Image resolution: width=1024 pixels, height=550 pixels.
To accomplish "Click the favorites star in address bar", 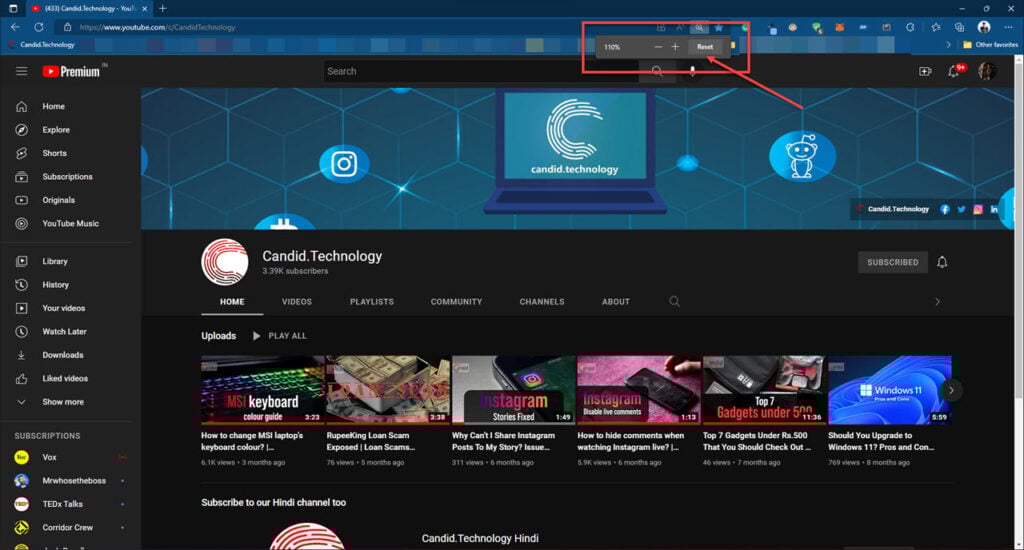I will coord(718,27).
